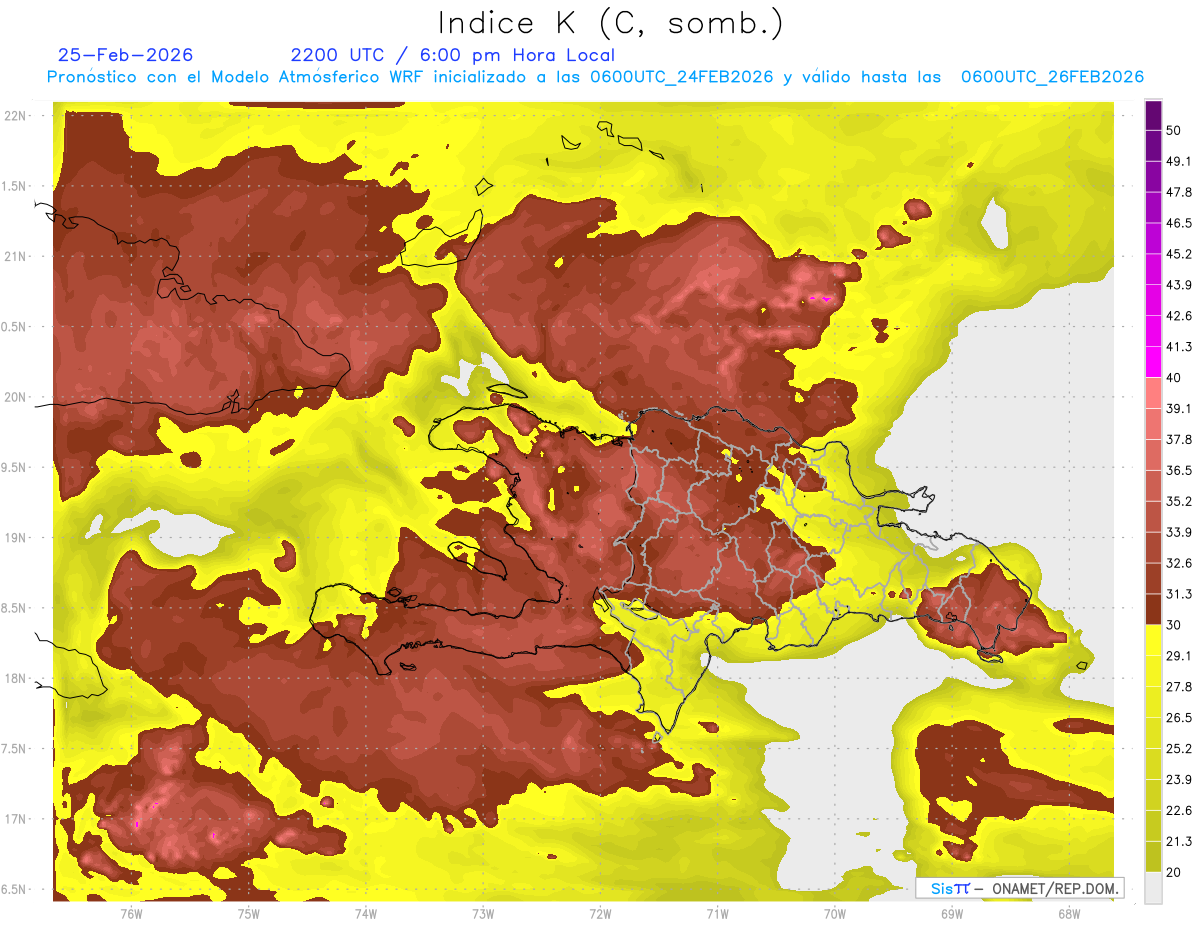
Task: Click the '68W' longitude label
Action: coord(1069,913)
